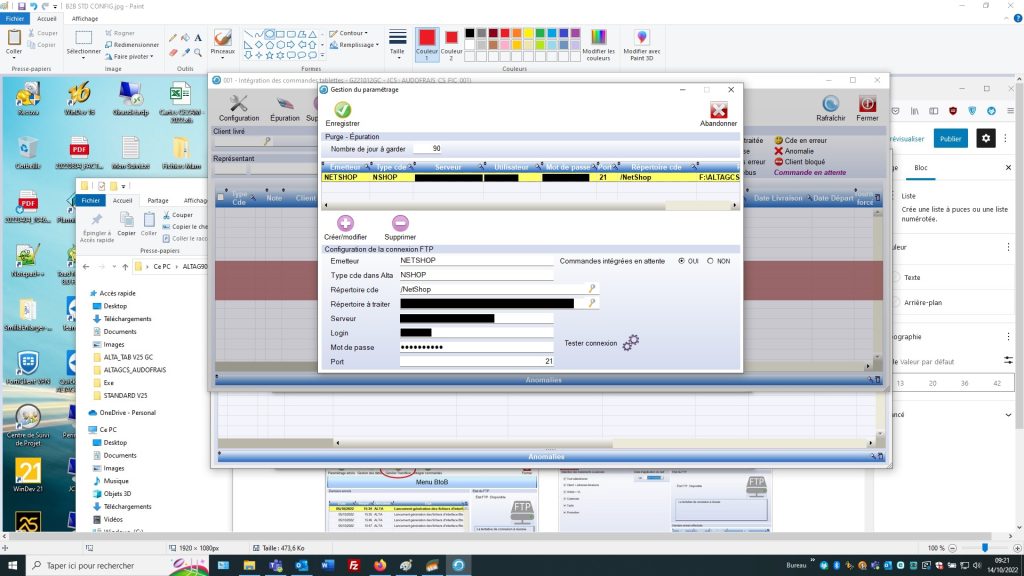Image resolution: width=1024 pixels, height=576 pixels.
Task: Open the Configuration tools icon
Action: (x=239, y=105)
